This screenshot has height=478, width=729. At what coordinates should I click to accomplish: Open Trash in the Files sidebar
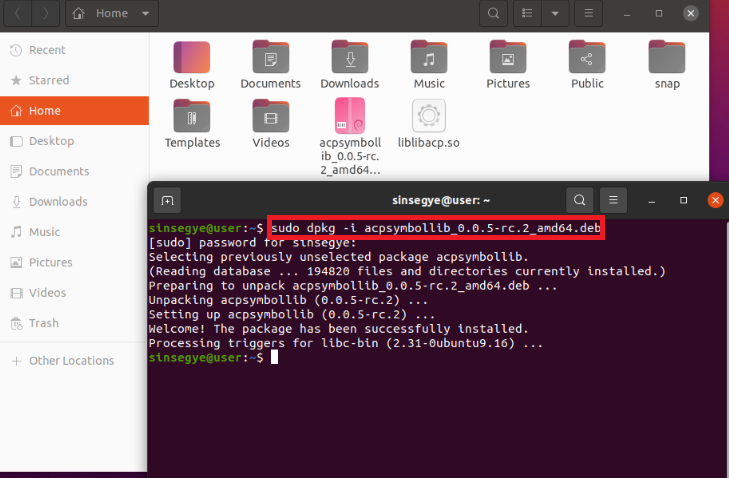tap(74, 323)
